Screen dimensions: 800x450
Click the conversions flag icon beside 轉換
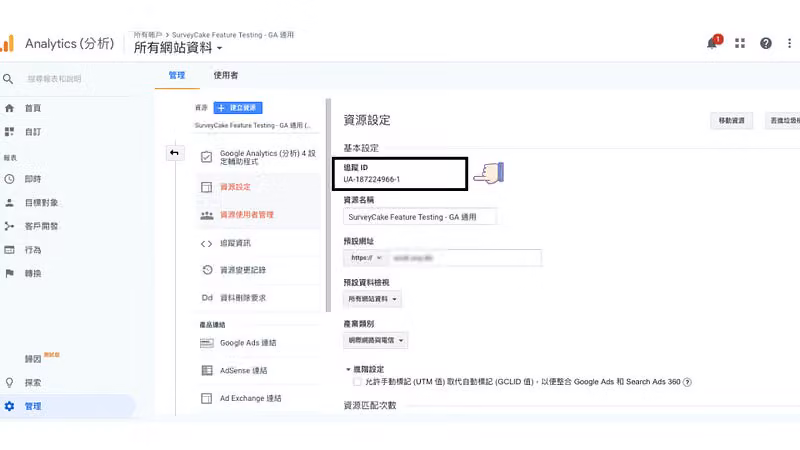[x=9, y=273]
